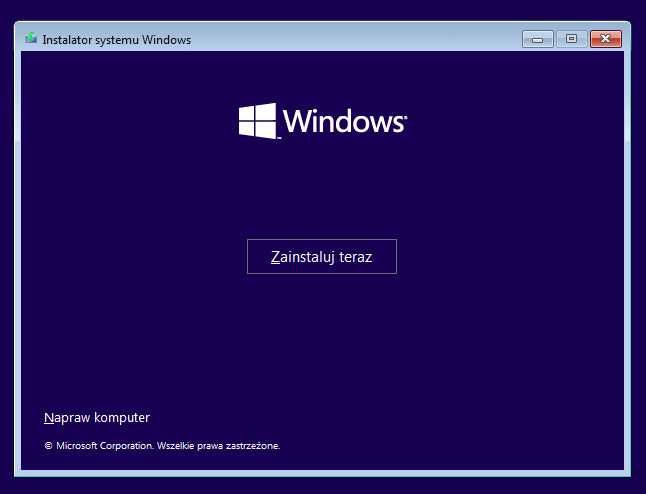Maximize the Instalator systemu Windows window
646x494 pixels.
[571, 39]
